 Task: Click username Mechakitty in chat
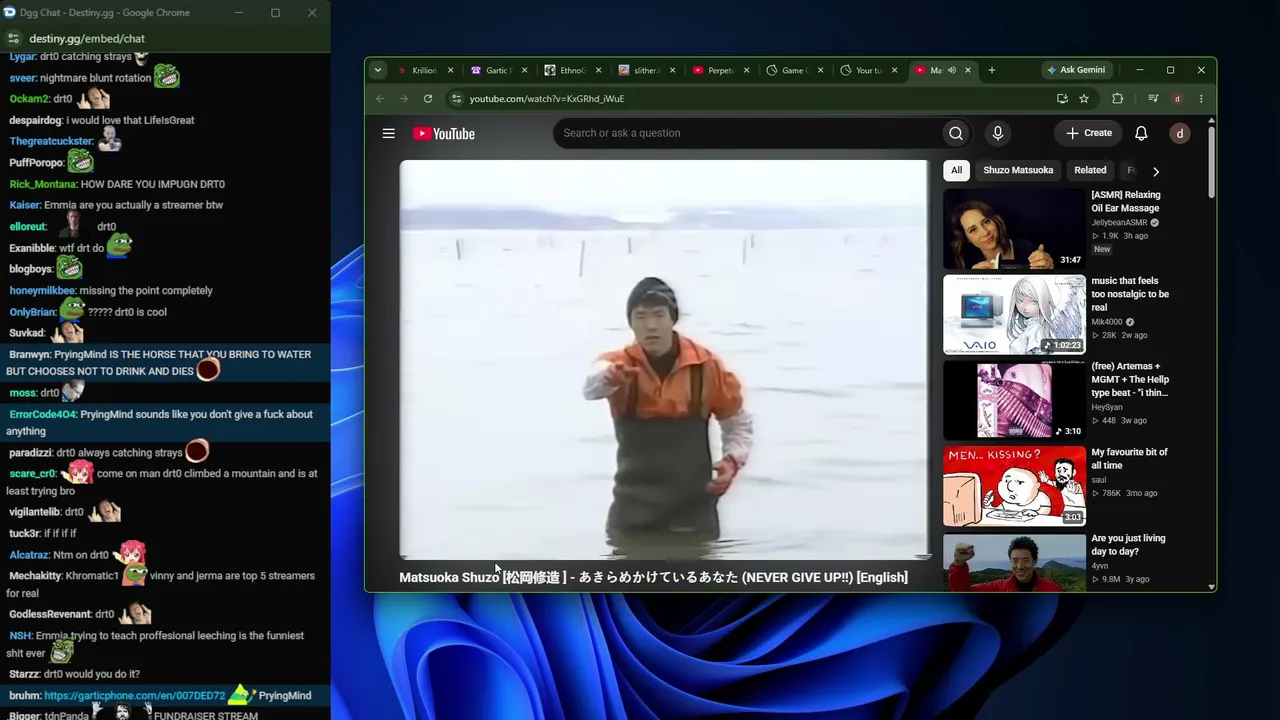click(35, 576)
